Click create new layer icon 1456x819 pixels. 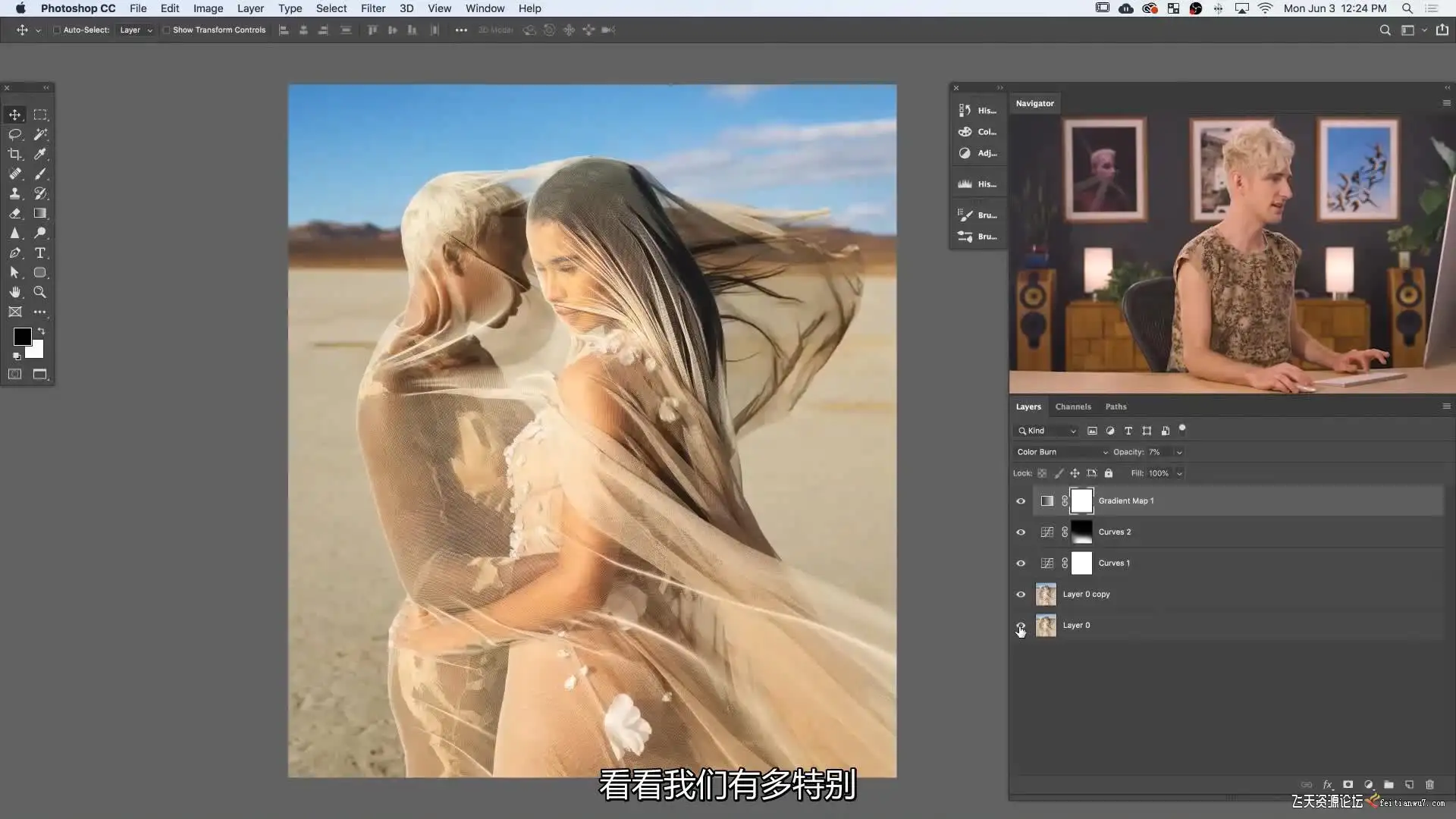pyautogui.click(x=1409, y=785)
